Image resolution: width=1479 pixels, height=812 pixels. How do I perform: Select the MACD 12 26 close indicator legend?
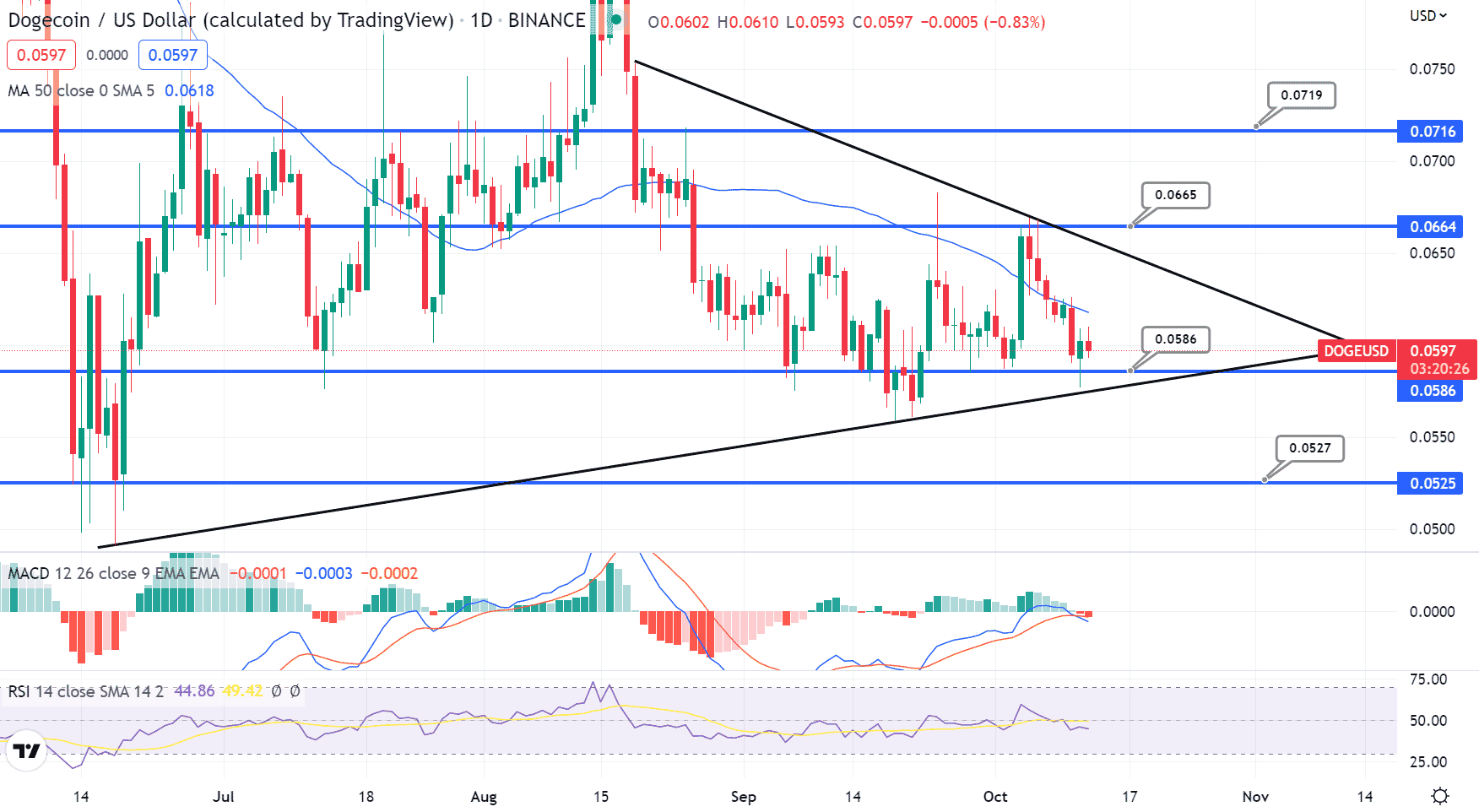pyautogui.click(x=113, y=573)
